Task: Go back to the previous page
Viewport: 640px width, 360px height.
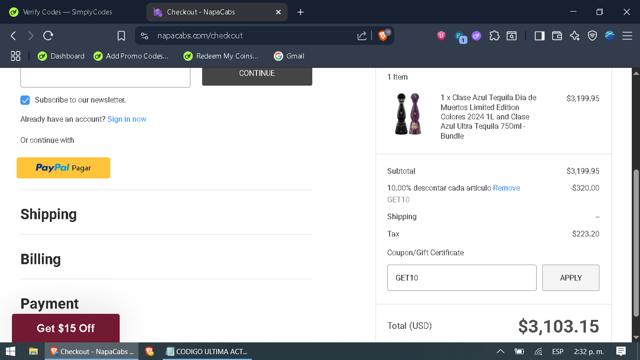Action: 13,36
